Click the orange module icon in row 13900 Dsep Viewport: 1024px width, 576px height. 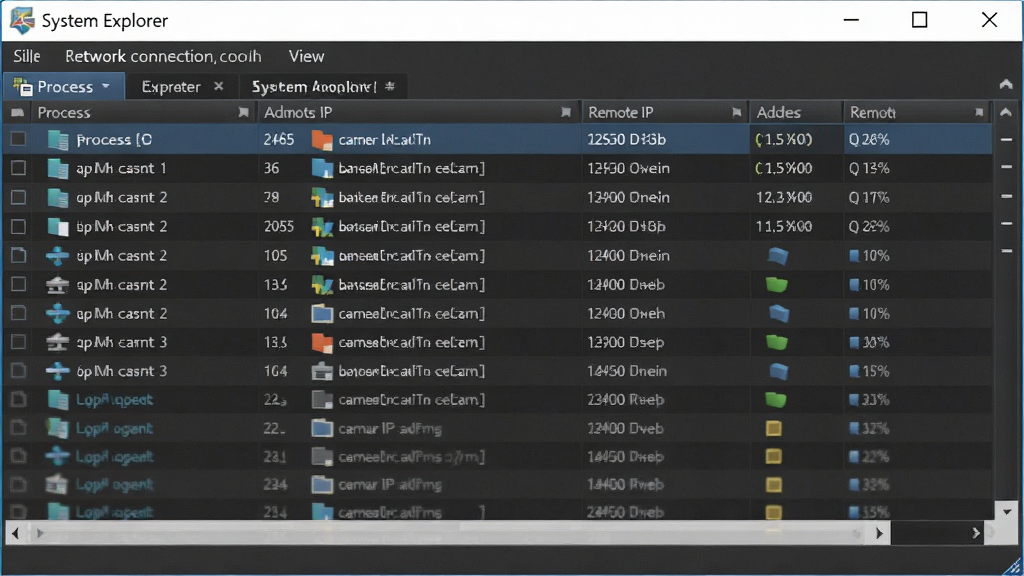[322, 342]
